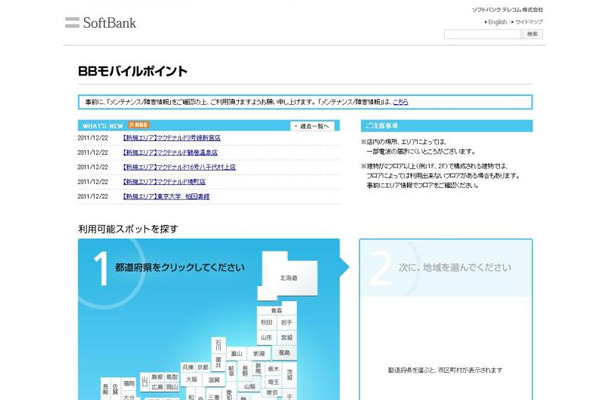Select 群馬 prefecture on the map

[x=258, y=368]
